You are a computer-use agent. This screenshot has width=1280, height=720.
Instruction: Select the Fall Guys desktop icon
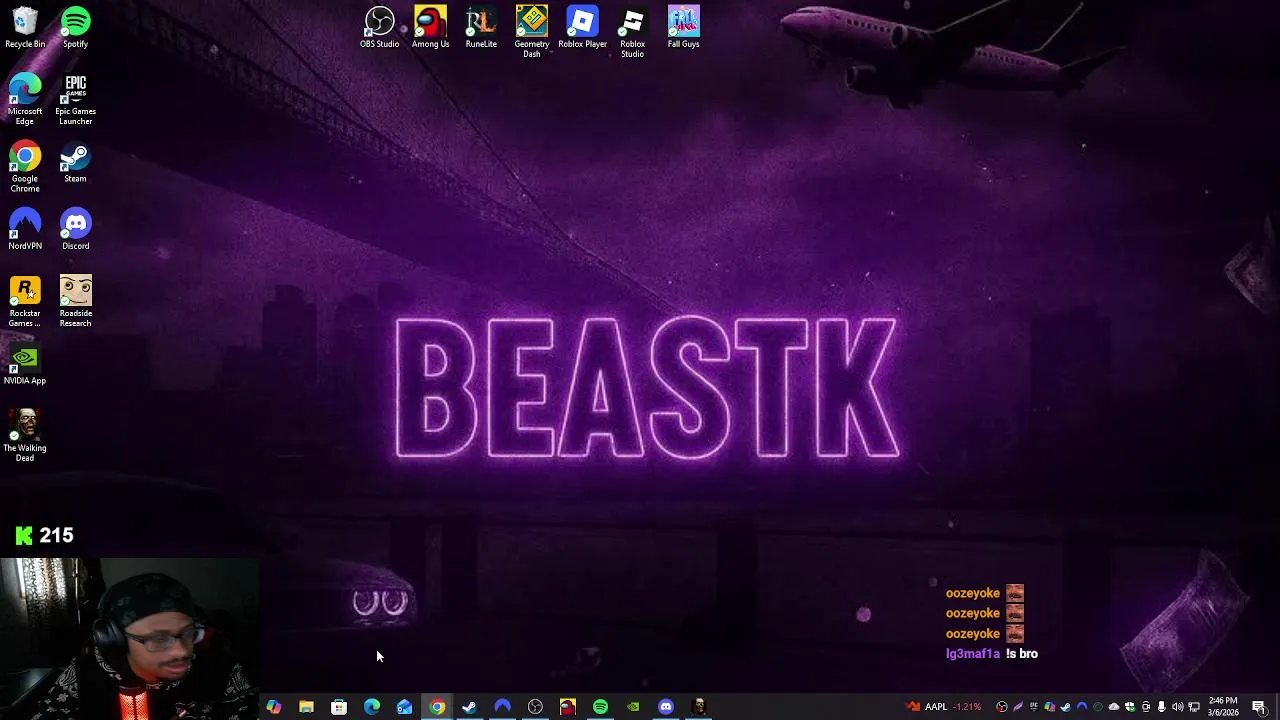(683, 27)
